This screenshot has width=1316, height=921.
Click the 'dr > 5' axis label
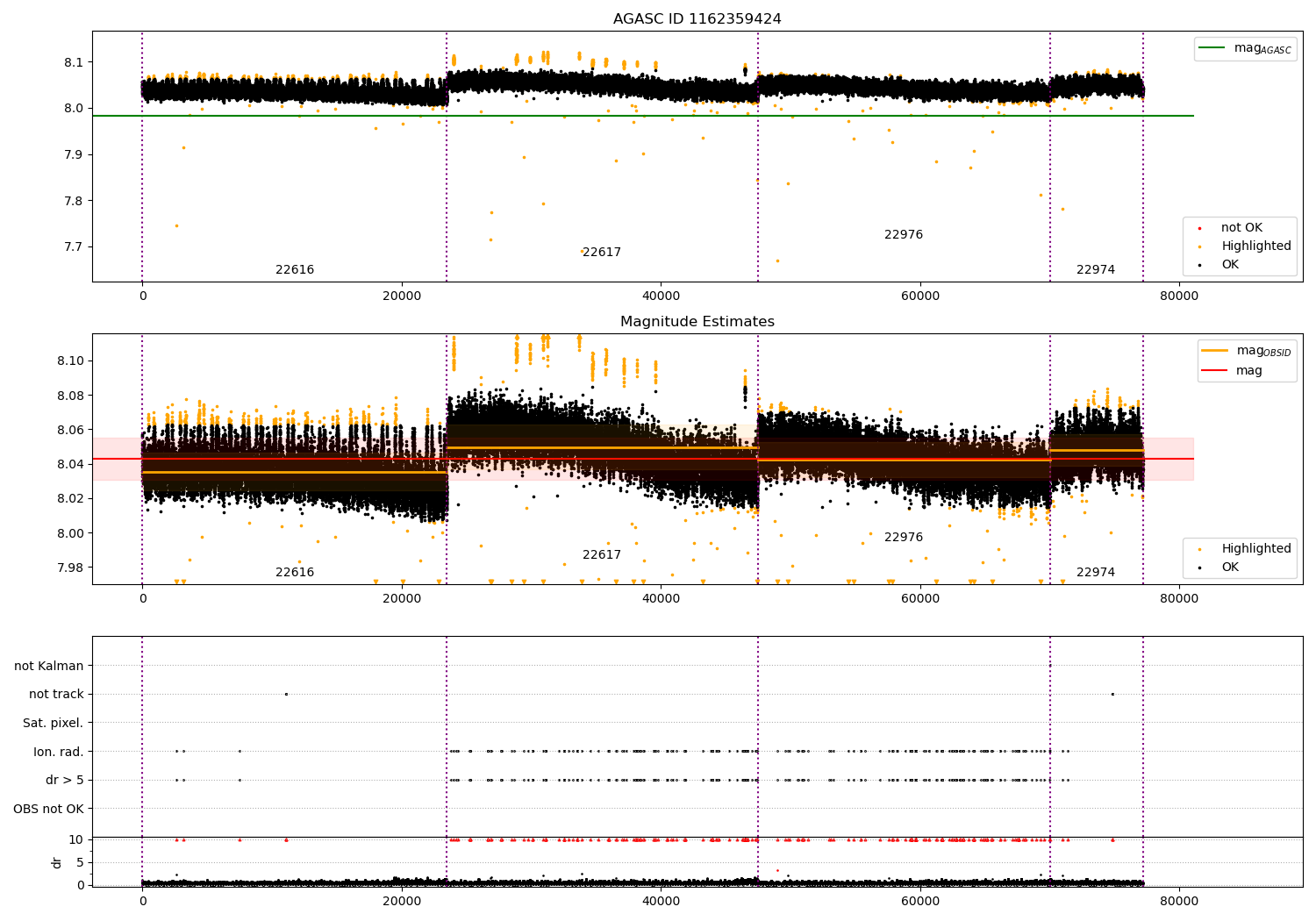tap(65, 780)
